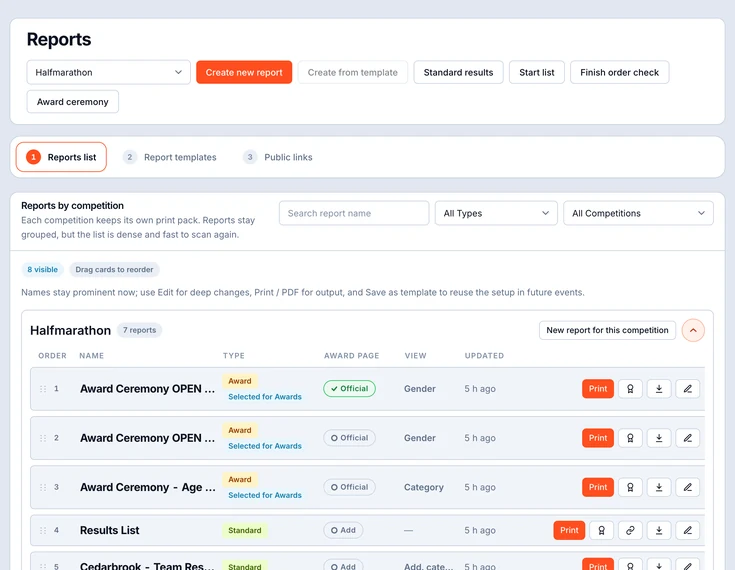Mark Award Ceremony - Age as Official

[x=349, y=487]
